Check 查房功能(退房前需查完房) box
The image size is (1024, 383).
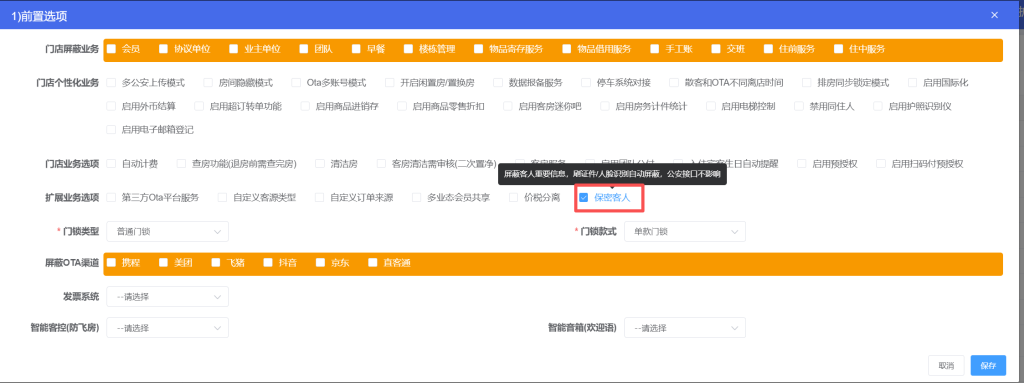click(181, 163)
